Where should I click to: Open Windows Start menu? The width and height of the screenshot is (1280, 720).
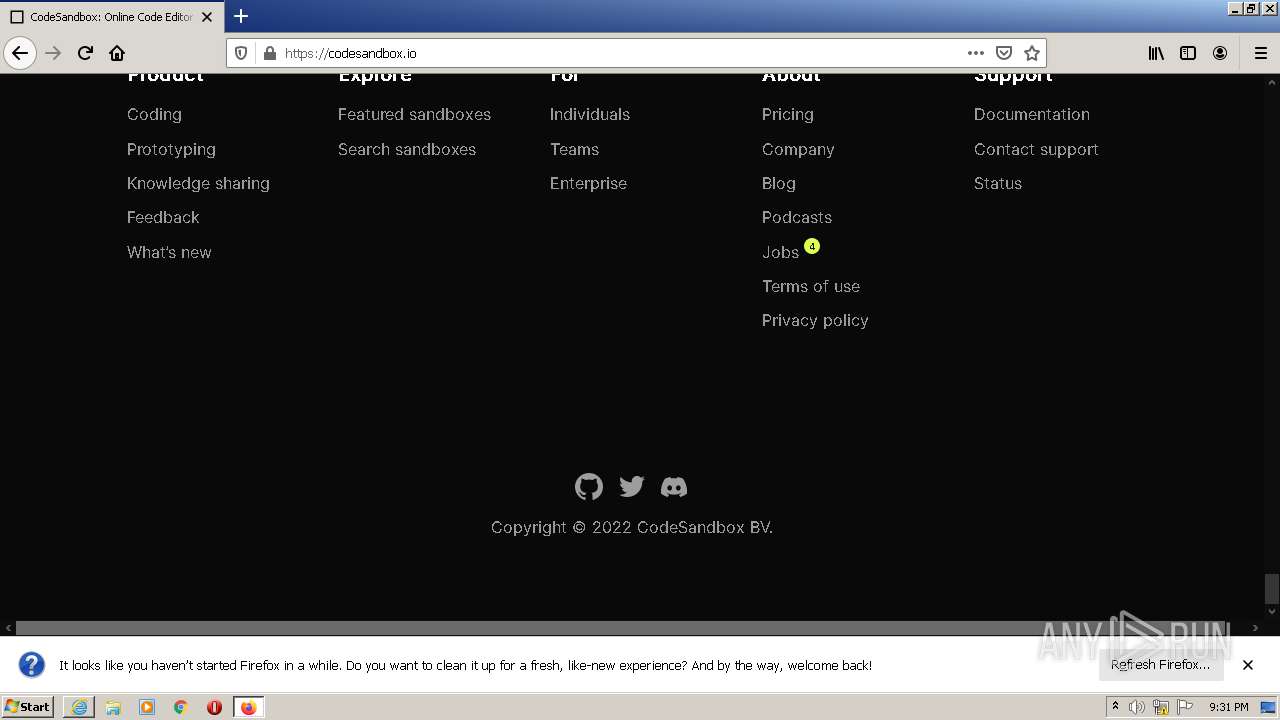[x=27, y=706]
